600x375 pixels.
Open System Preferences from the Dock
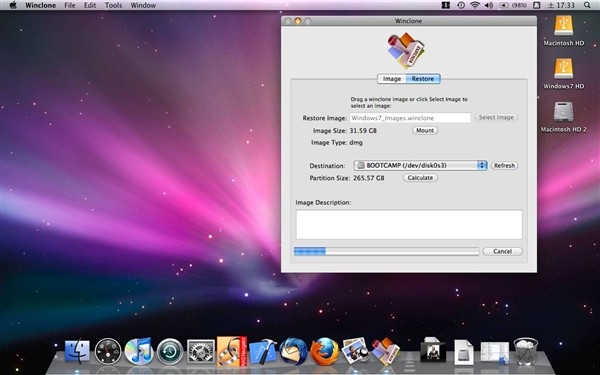coord(201,351)
